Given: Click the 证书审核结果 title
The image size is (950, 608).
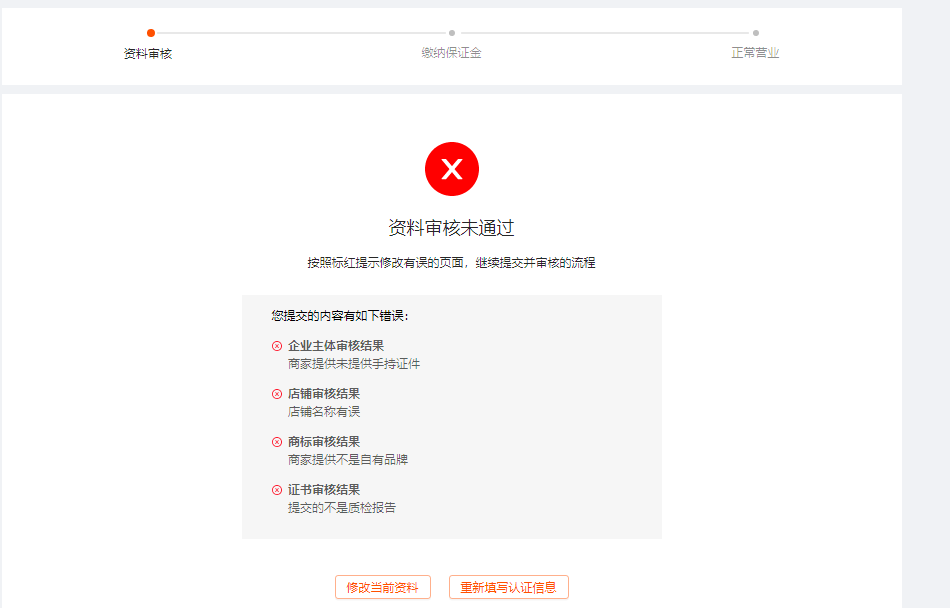Looking at the screenshot, I should [x=324, y=489].
